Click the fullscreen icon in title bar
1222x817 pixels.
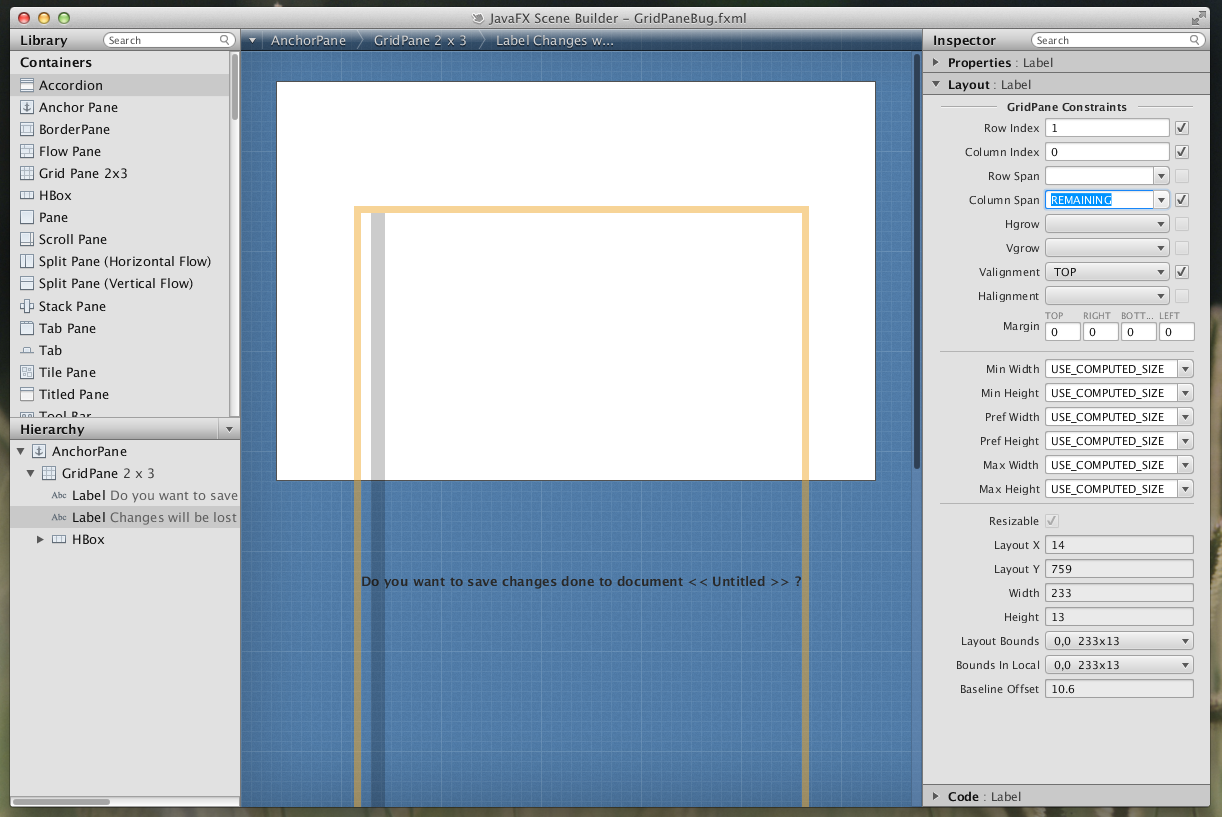pos(1199,18)
